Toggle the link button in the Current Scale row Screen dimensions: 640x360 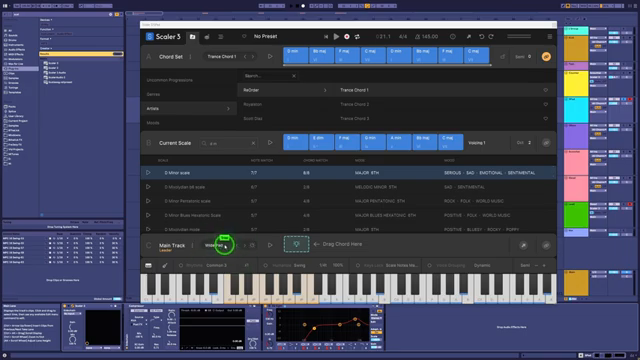pyautogui.click(x=546, y=143)
